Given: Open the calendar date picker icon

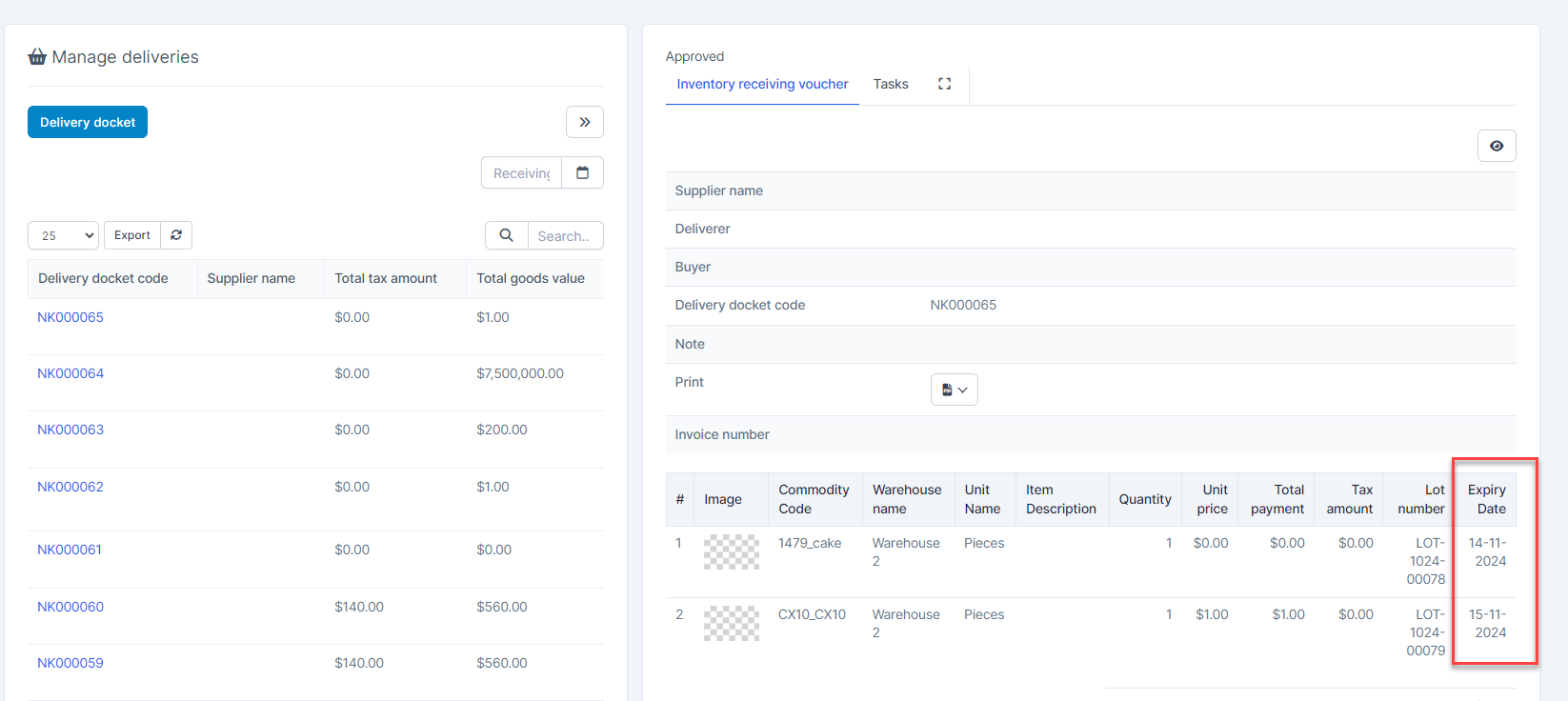Looking at the screenshot, I should pyautogui.click(x=583, y=172).
